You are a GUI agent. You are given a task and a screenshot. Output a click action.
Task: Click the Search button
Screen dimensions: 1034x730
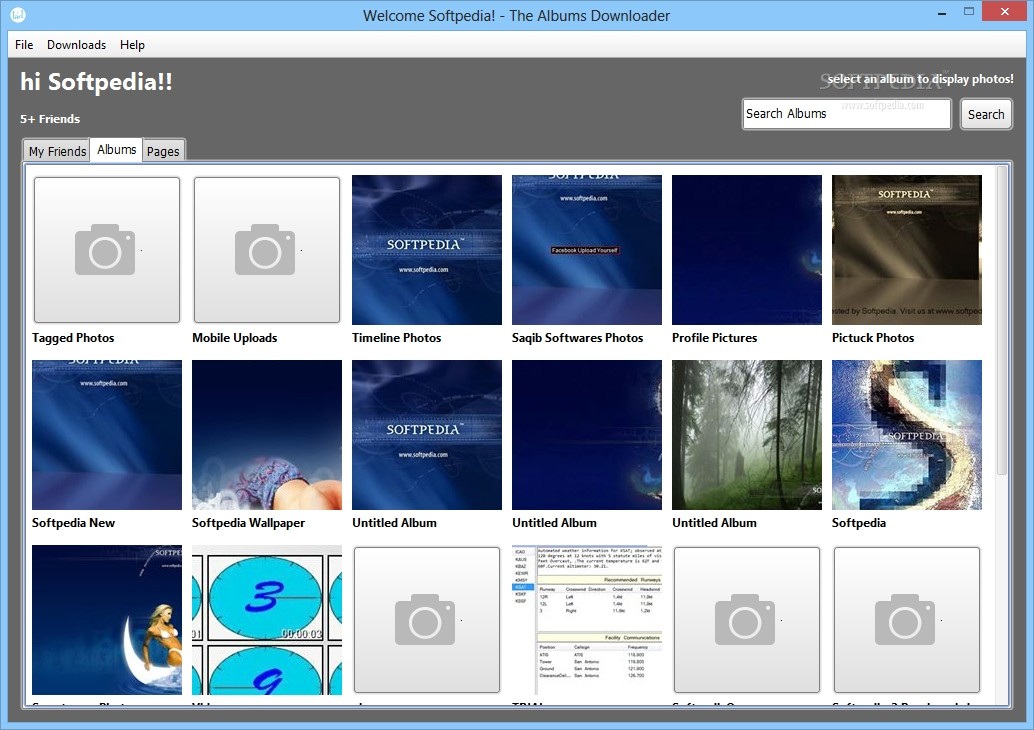pyautogui.click(x=986, y=114)
